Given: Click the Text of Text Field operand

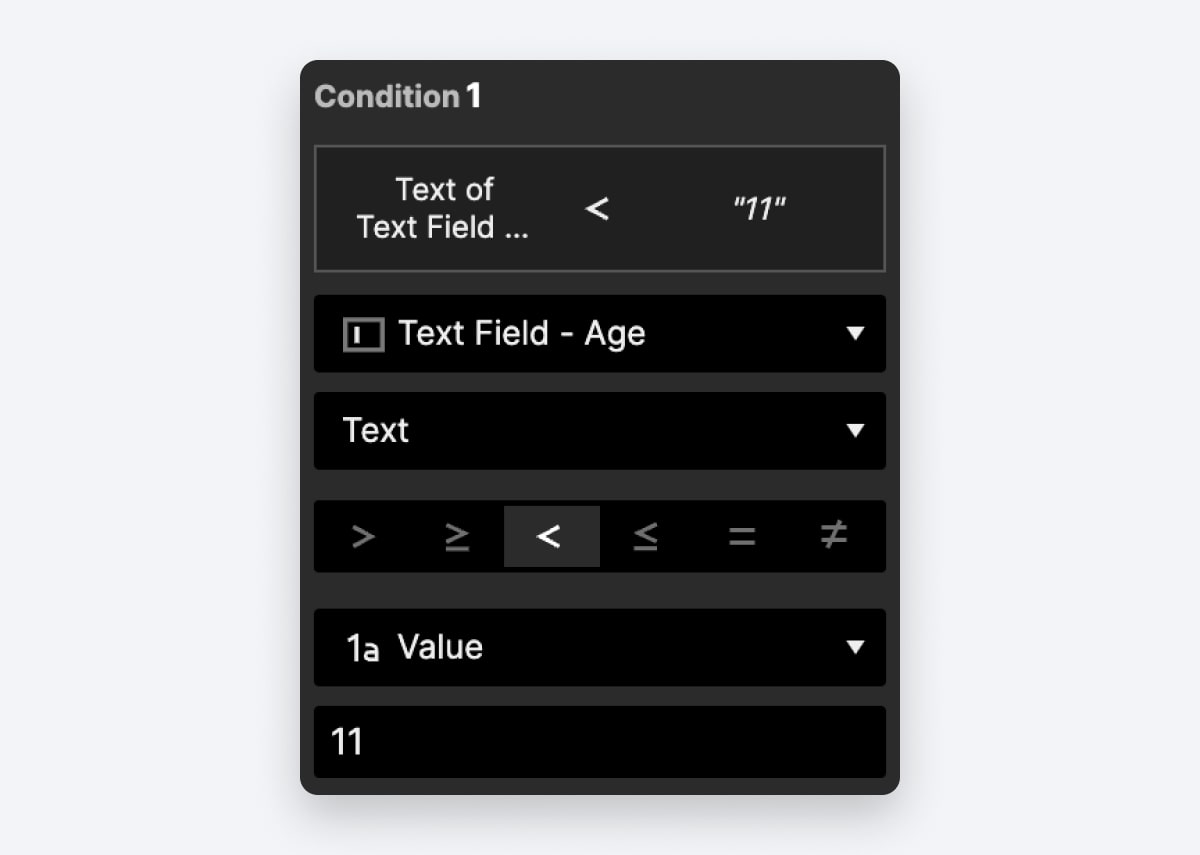Looking at the screenshot, I should point(446,208).
